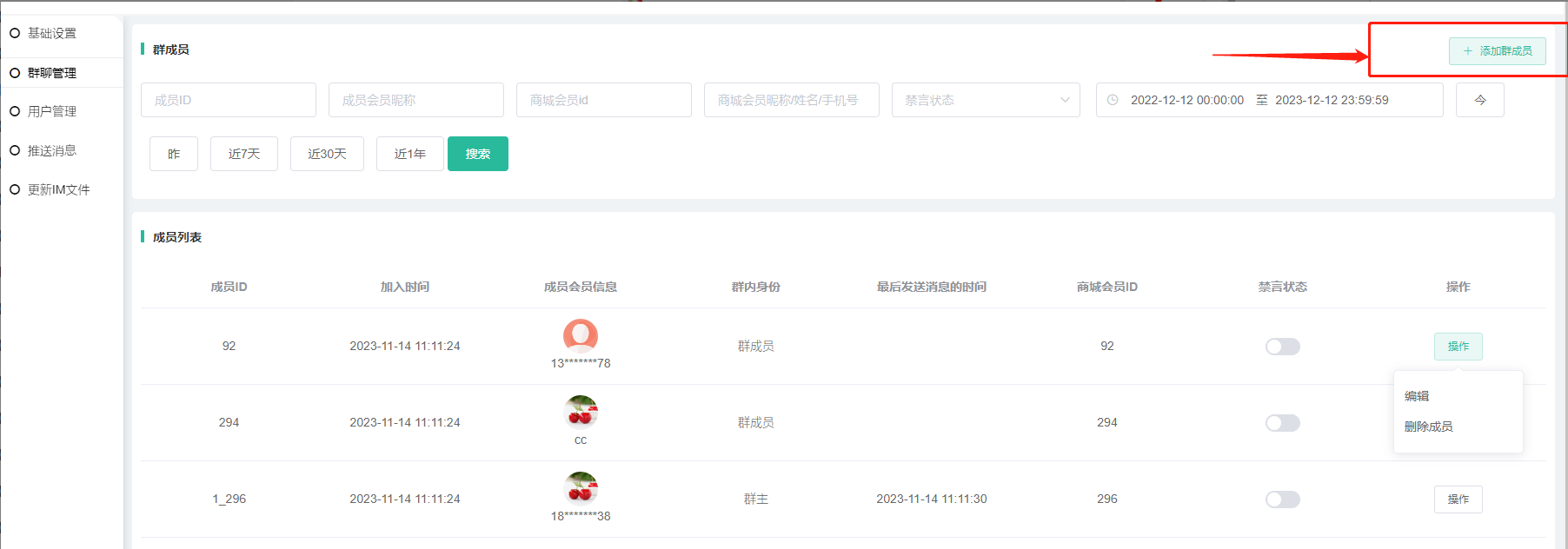
Task: Click the avatar of member 18*******38
Action: [581, 488]
